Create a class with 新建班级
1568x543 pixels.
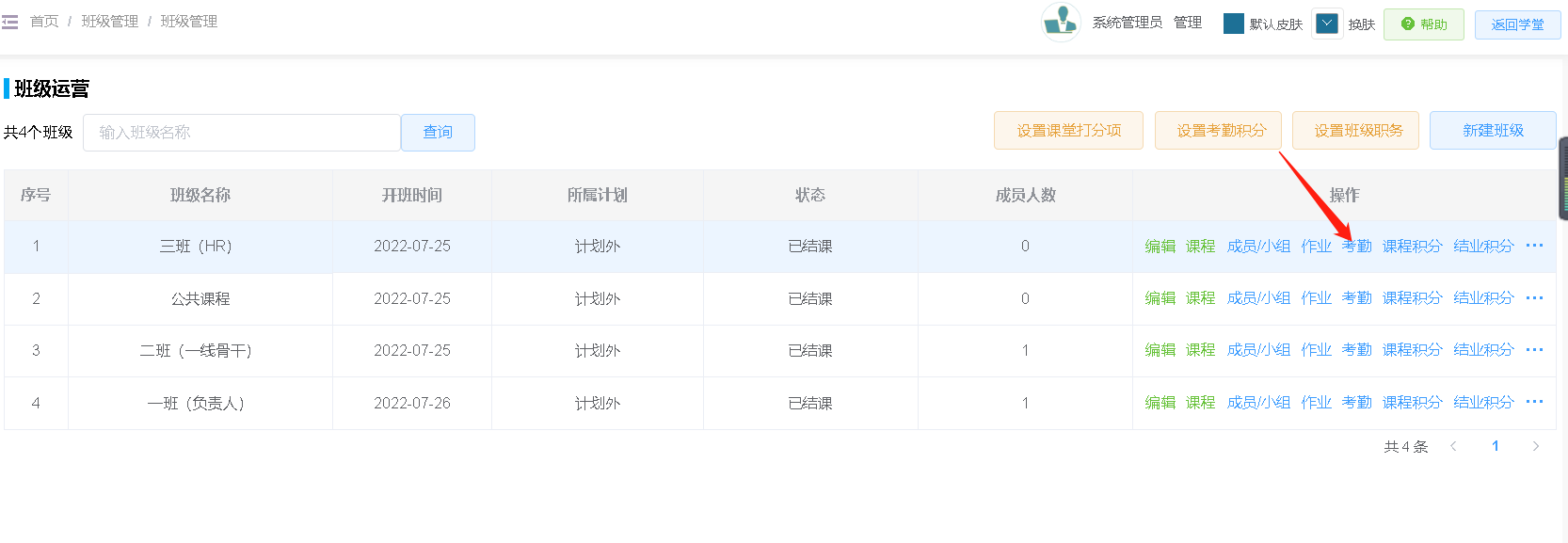(1493, 131)
